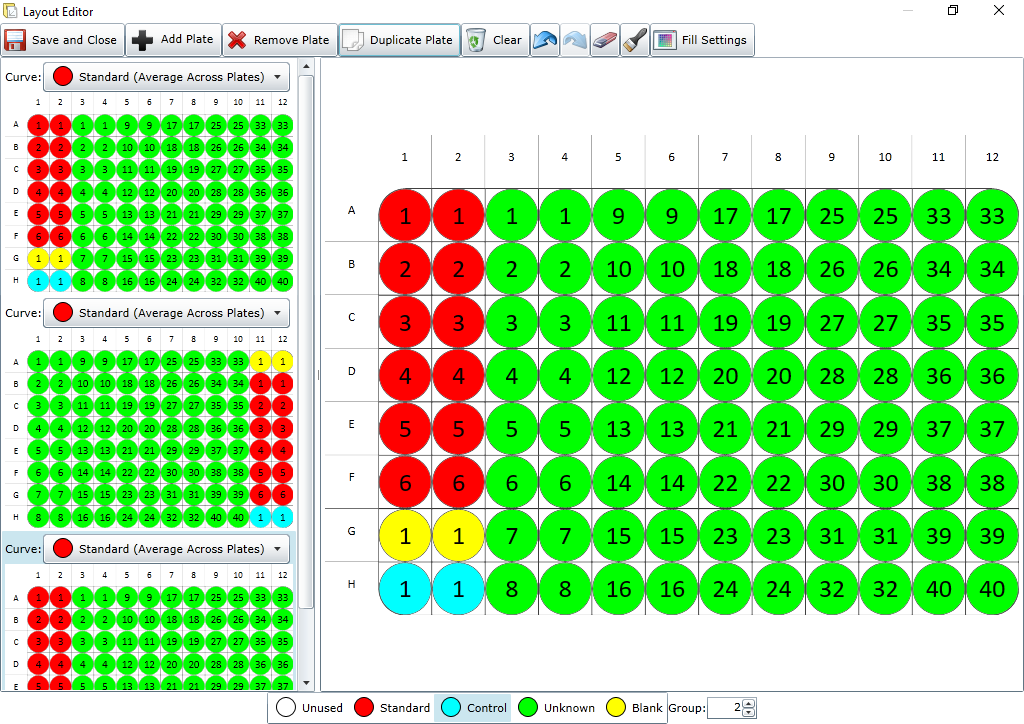Clear the plate layout with trash icon
Viewport: 1024px width, 724px height.
click(494, 40)
